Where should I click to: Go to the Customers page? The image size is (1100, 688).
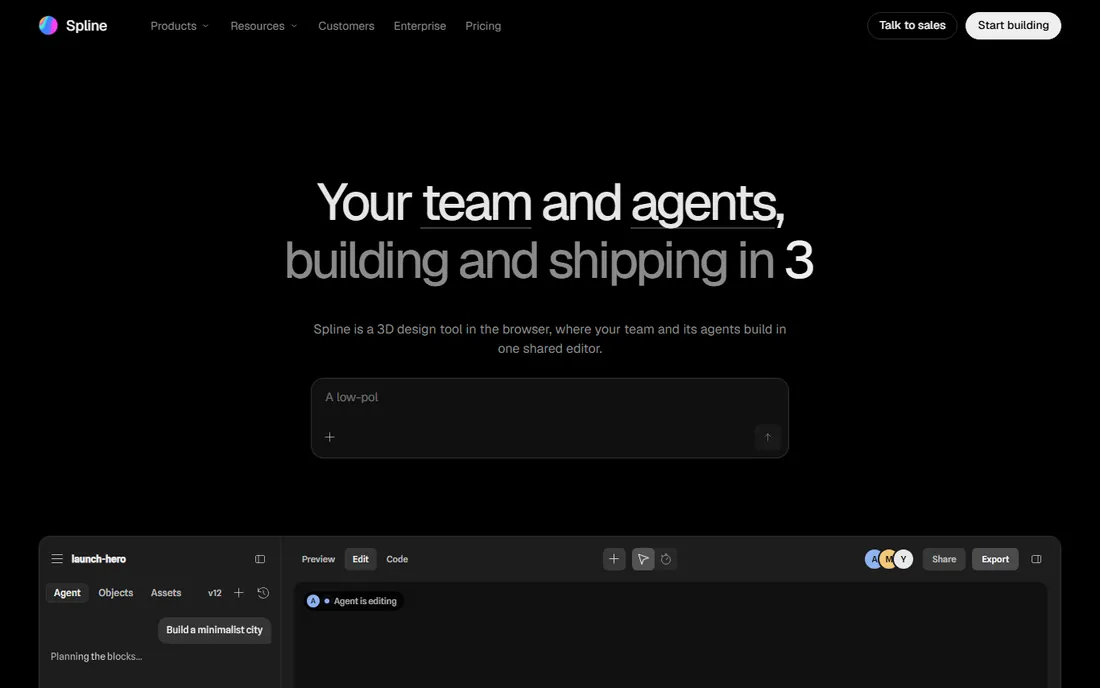pos(346,26)
